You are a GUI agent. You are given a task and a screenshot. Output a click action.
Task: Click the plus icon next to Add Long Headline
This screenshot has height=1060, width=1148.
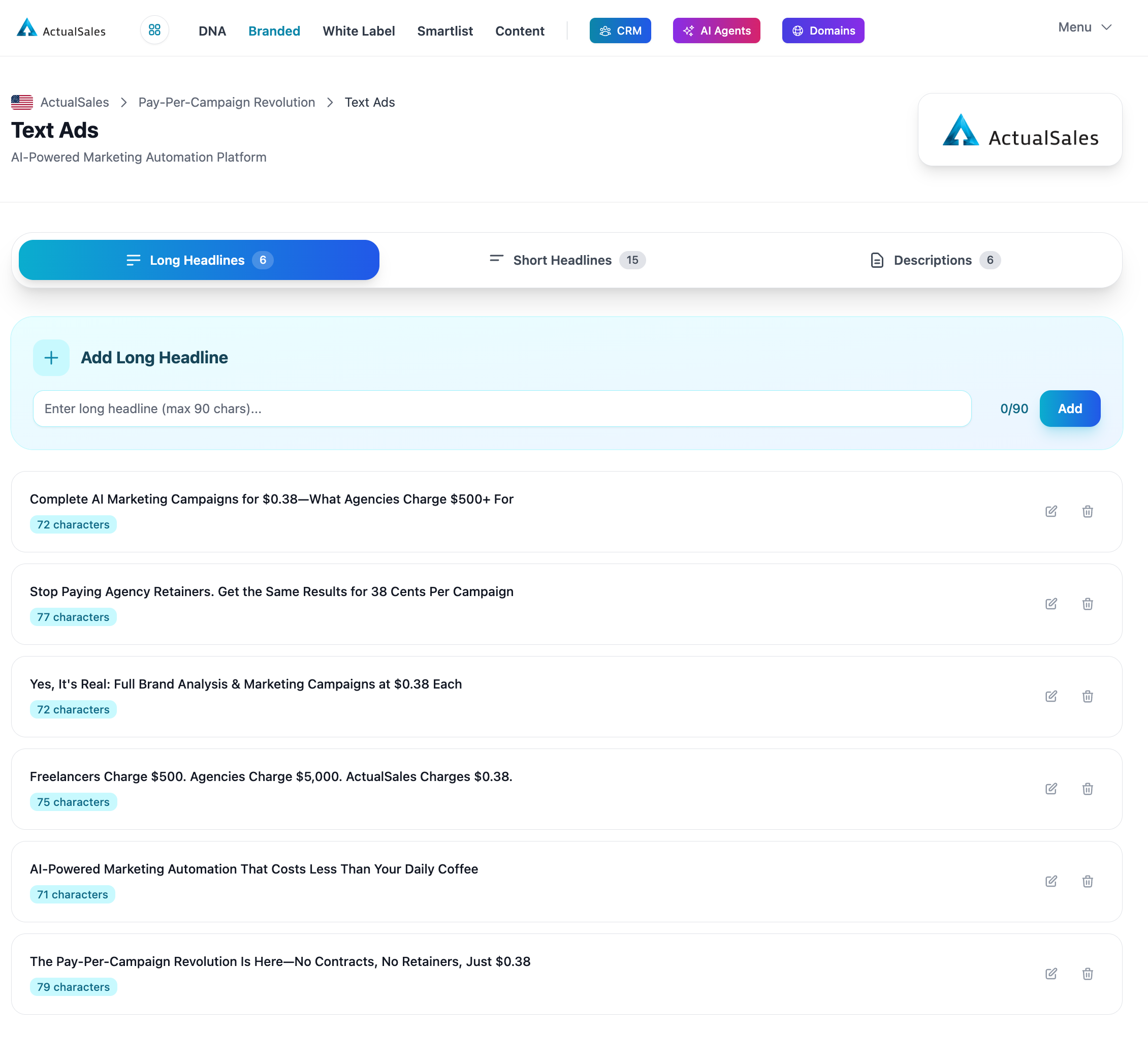[50, 357]
